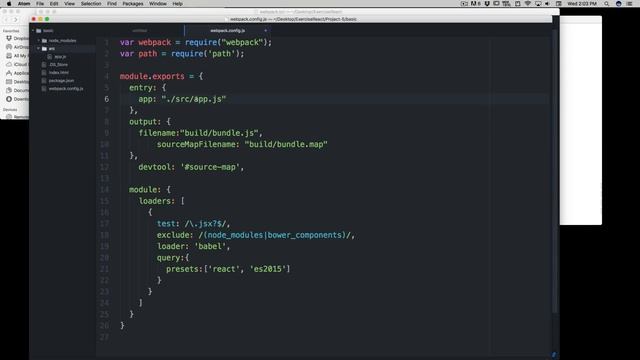Click the editor vertical scrollbar
Image resolution: width=640 pixels, height=360 pixels.
pos(555,171)
